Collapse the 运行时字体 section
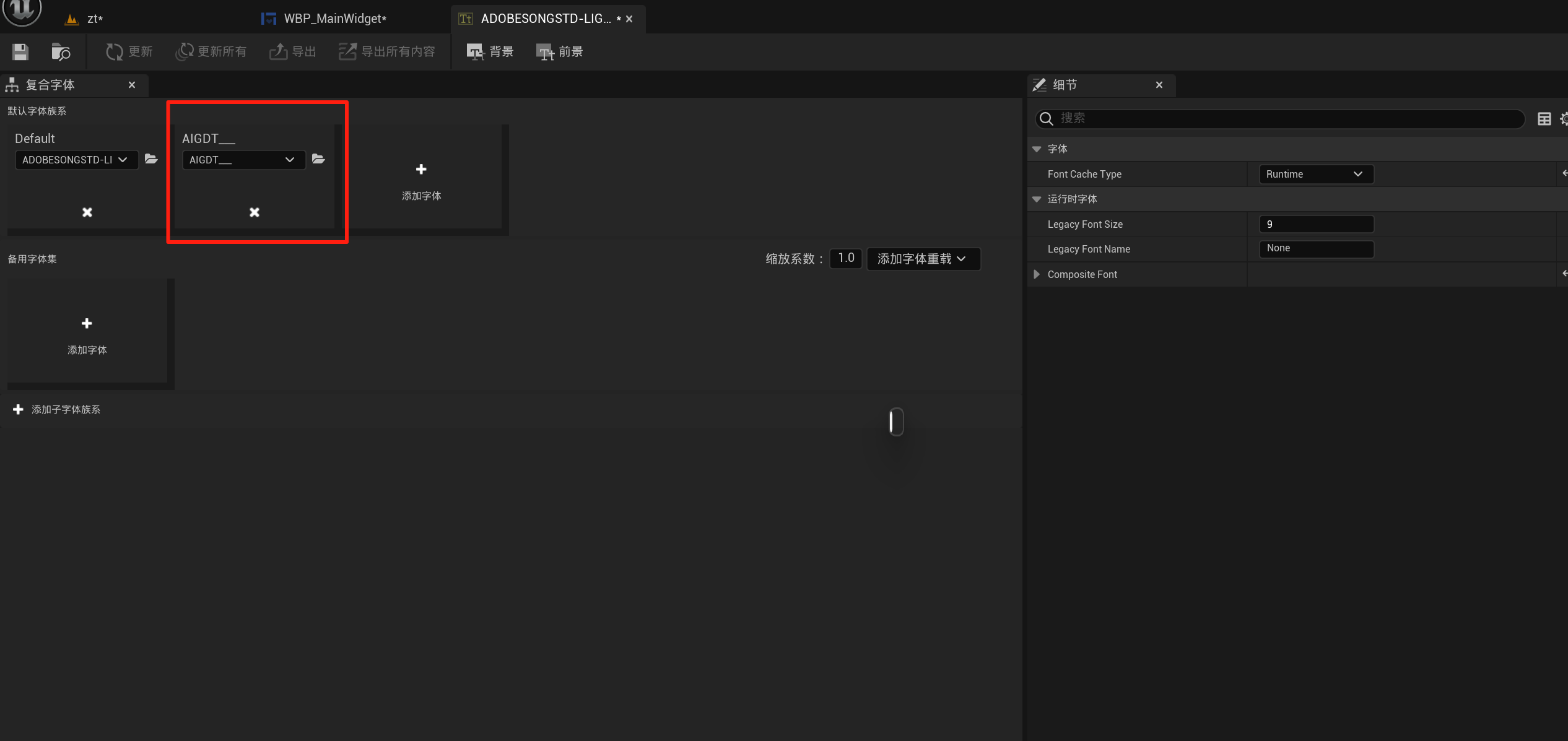The width and height of the screenshot is (1568, 741). (x=1037, y=199)
